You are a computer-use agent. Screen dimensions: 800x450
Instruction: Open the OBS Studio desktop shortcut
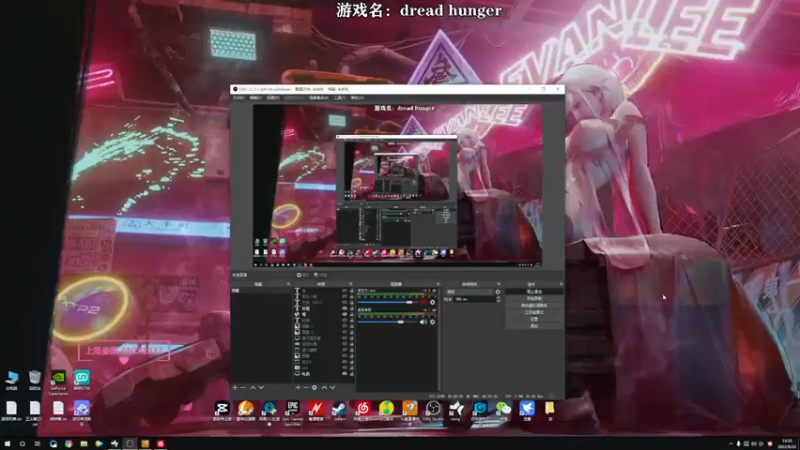(x=433, y=411)
